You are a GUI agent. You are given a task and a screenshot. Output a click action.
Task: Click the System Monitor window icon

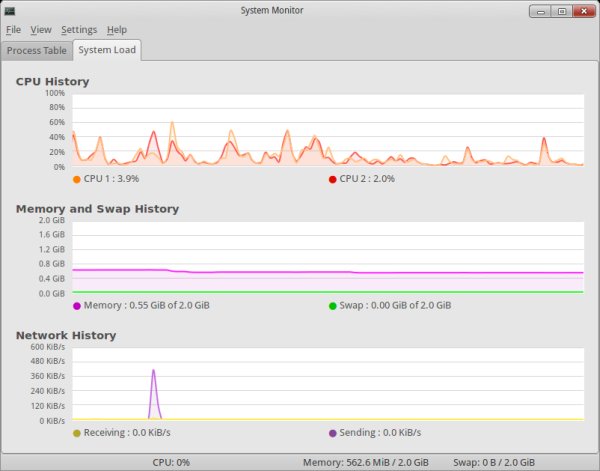(10, 10)
